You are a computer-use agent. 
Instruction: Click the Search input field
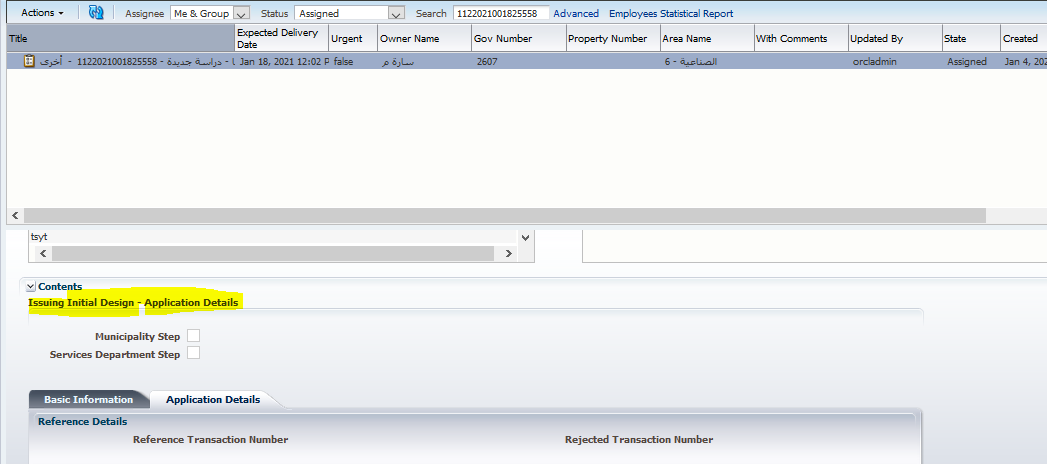pos(501,13)
